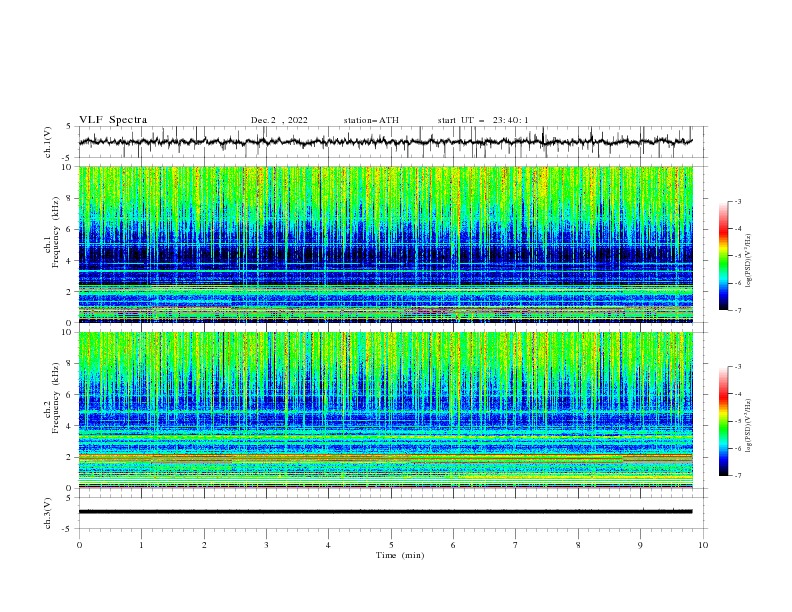Click time axis tick label "0"
Viewport: 792px width, 612px height.
tap(79, 545)
